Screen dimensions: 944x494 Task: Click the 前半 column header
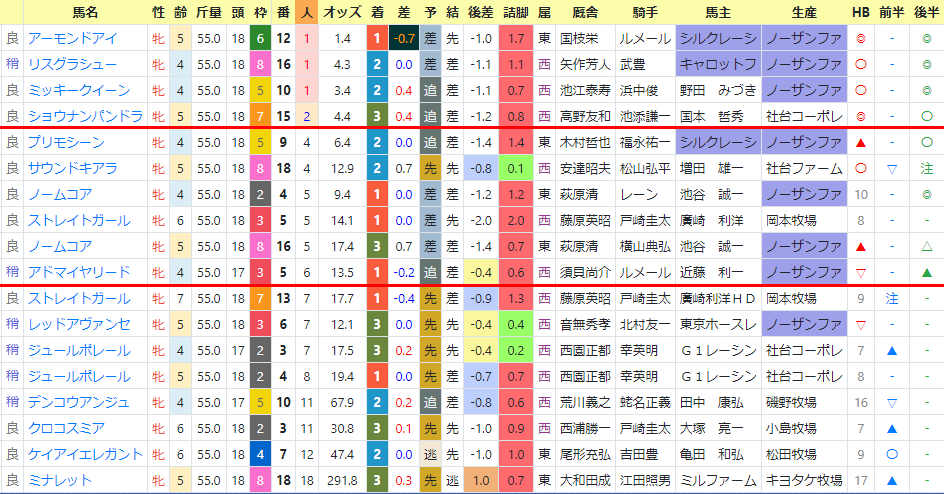click(x=892, y=12)
